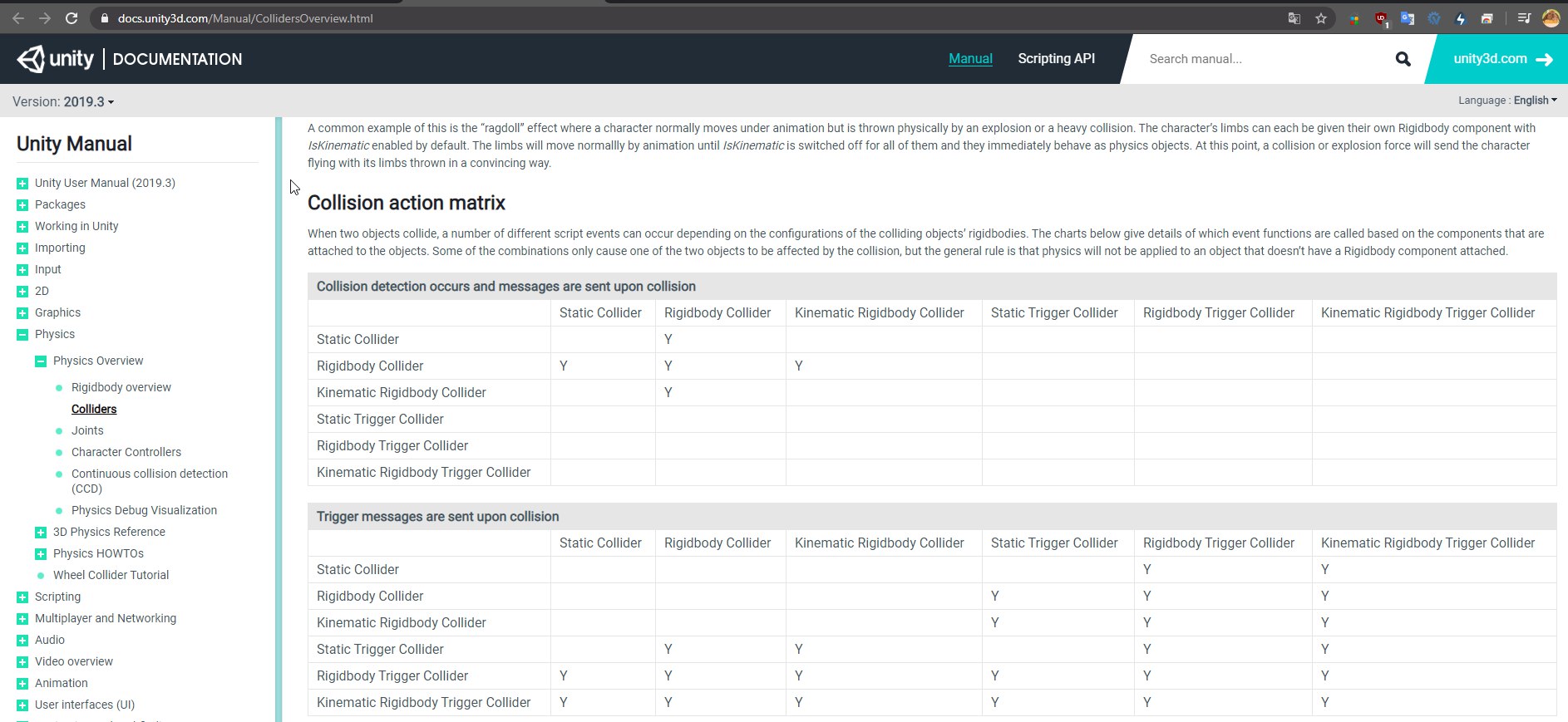Expand the Input tree node

click(x=22, y=270)
